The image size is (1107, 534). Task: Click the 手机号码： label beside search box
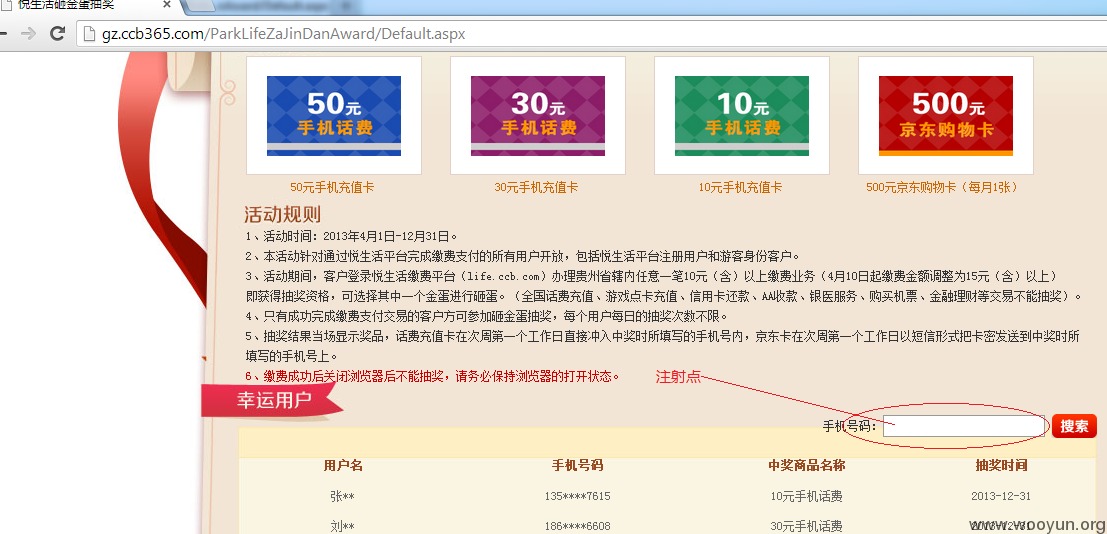[x=850, y=427]
